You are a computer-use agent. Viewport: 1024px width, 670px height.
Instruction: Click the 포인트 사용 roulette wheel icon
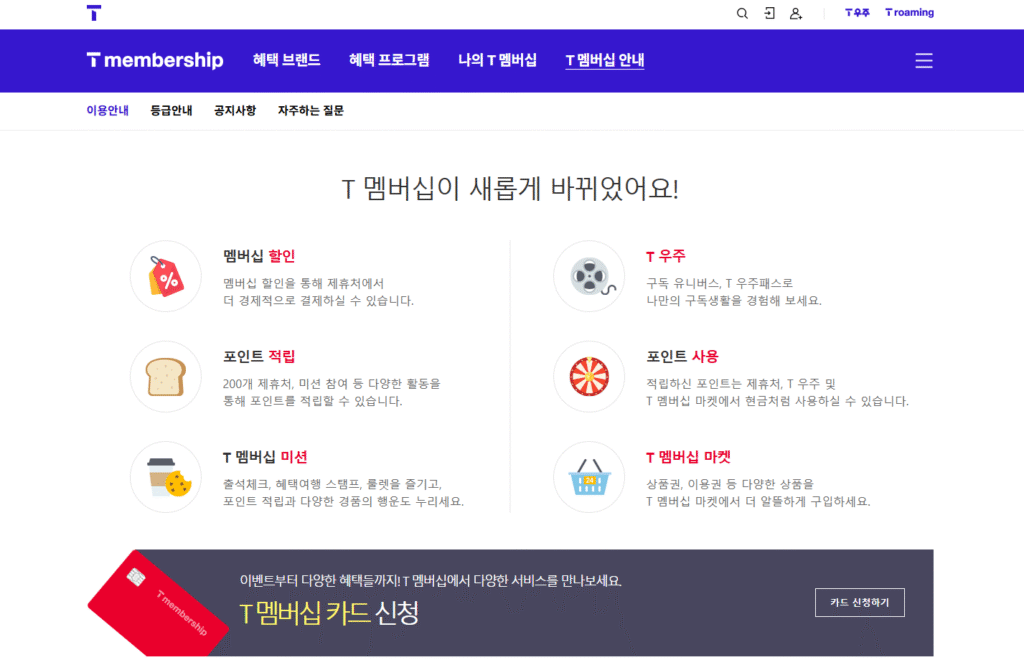pyautogui.click(x=589, y=377)
